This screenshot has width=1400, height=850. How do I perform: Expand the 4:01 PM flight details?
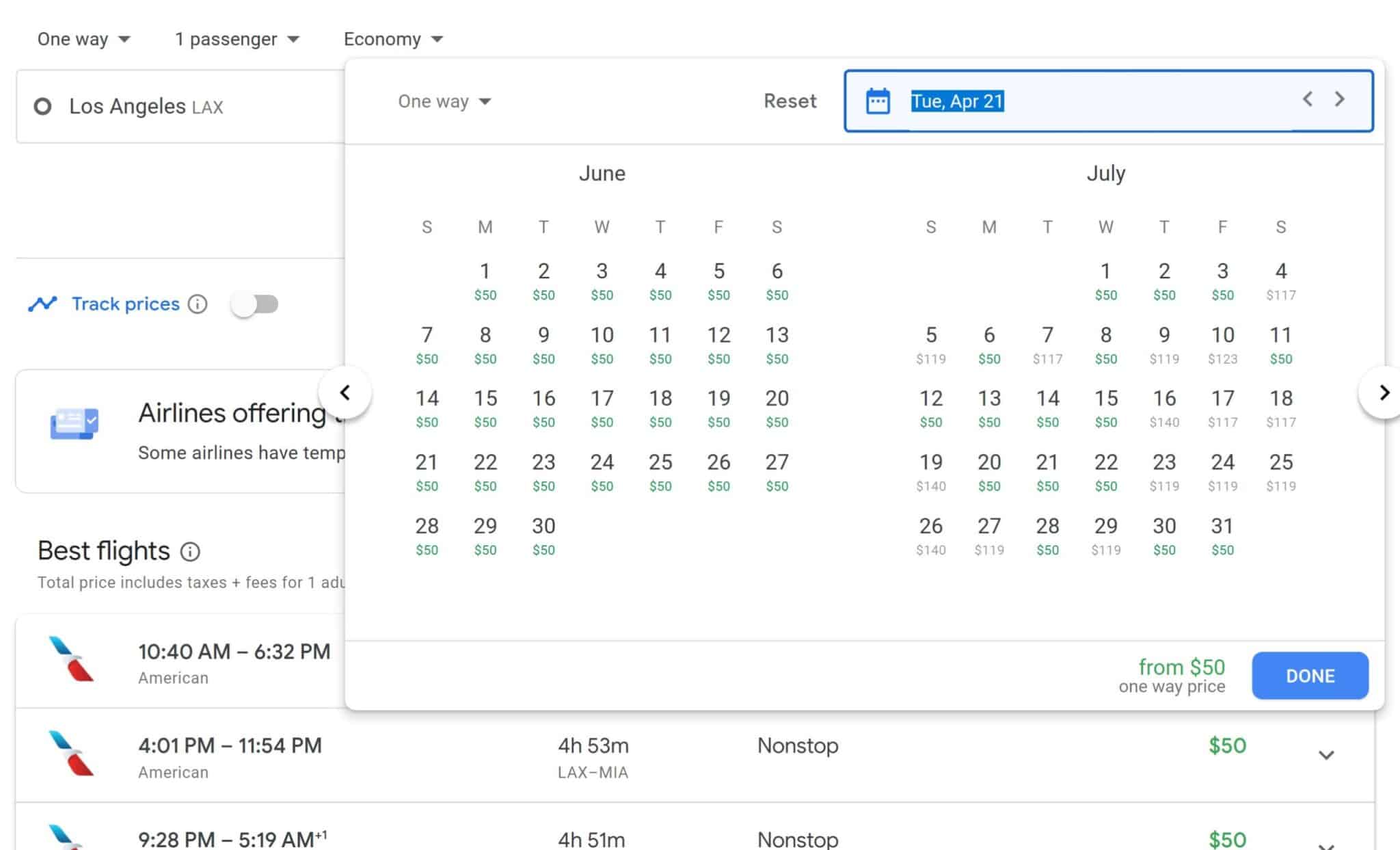point(1326,755)
